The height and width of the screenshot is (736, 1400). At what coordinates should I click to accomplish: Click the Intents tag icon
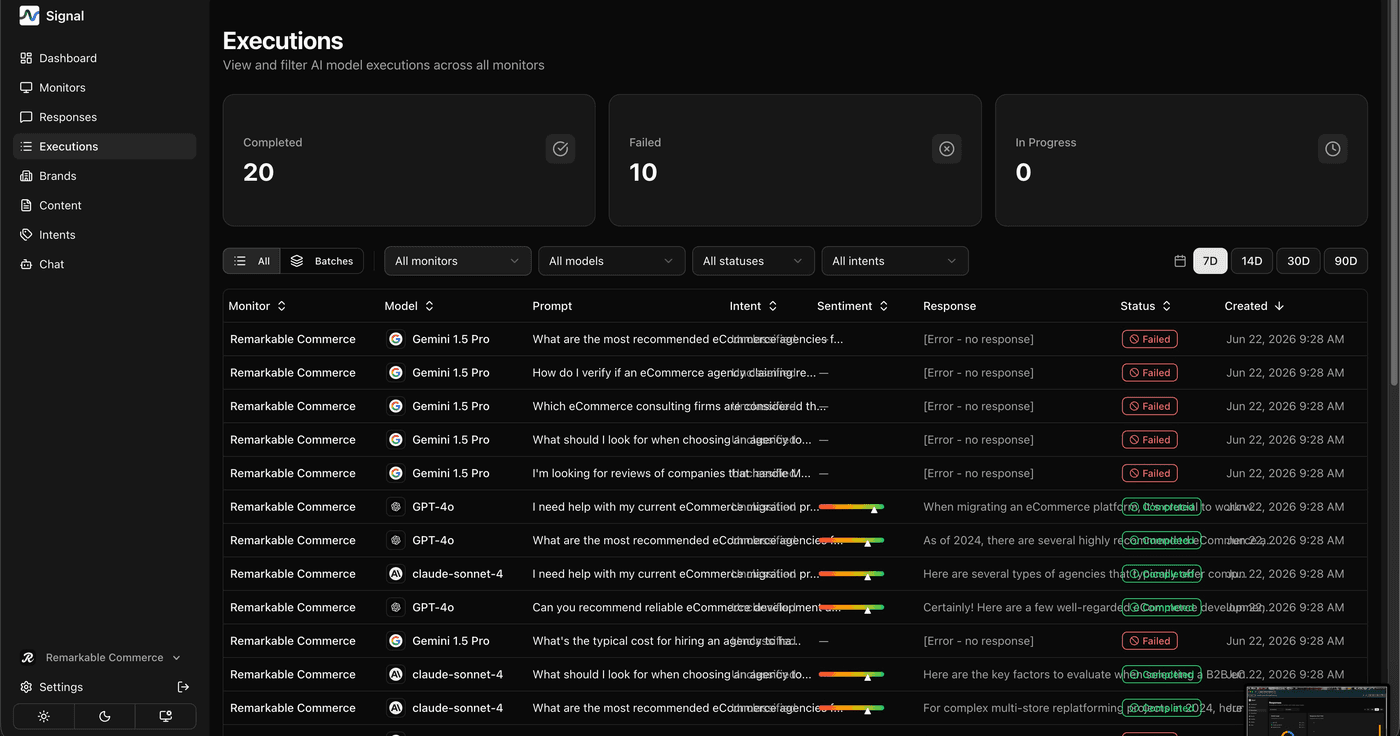coord(26,235)
